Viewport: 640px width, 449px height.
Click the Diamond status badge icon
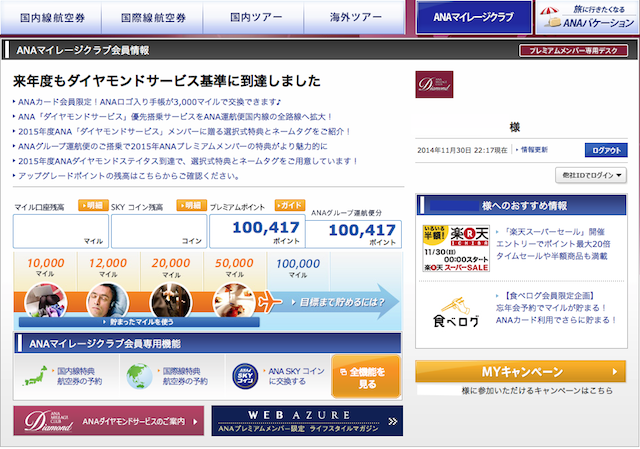[x=434, y=84]
